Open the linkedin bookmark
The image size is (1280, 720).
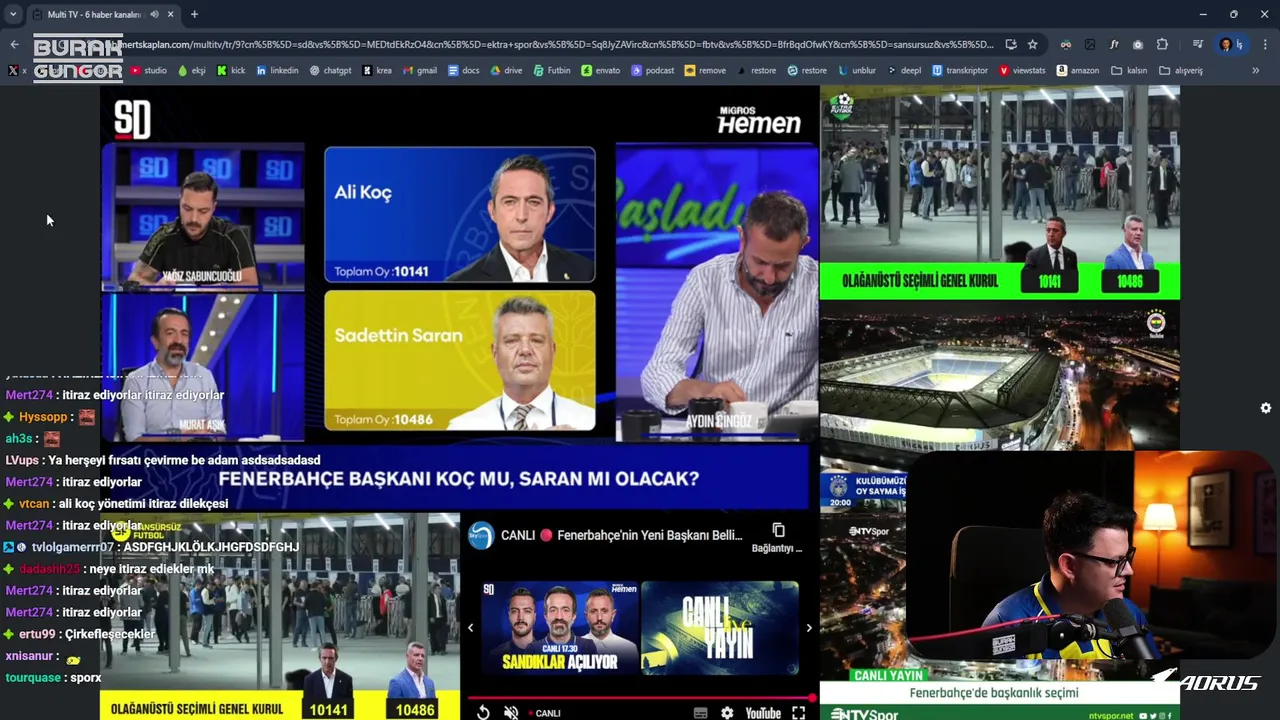pos(277,70)
